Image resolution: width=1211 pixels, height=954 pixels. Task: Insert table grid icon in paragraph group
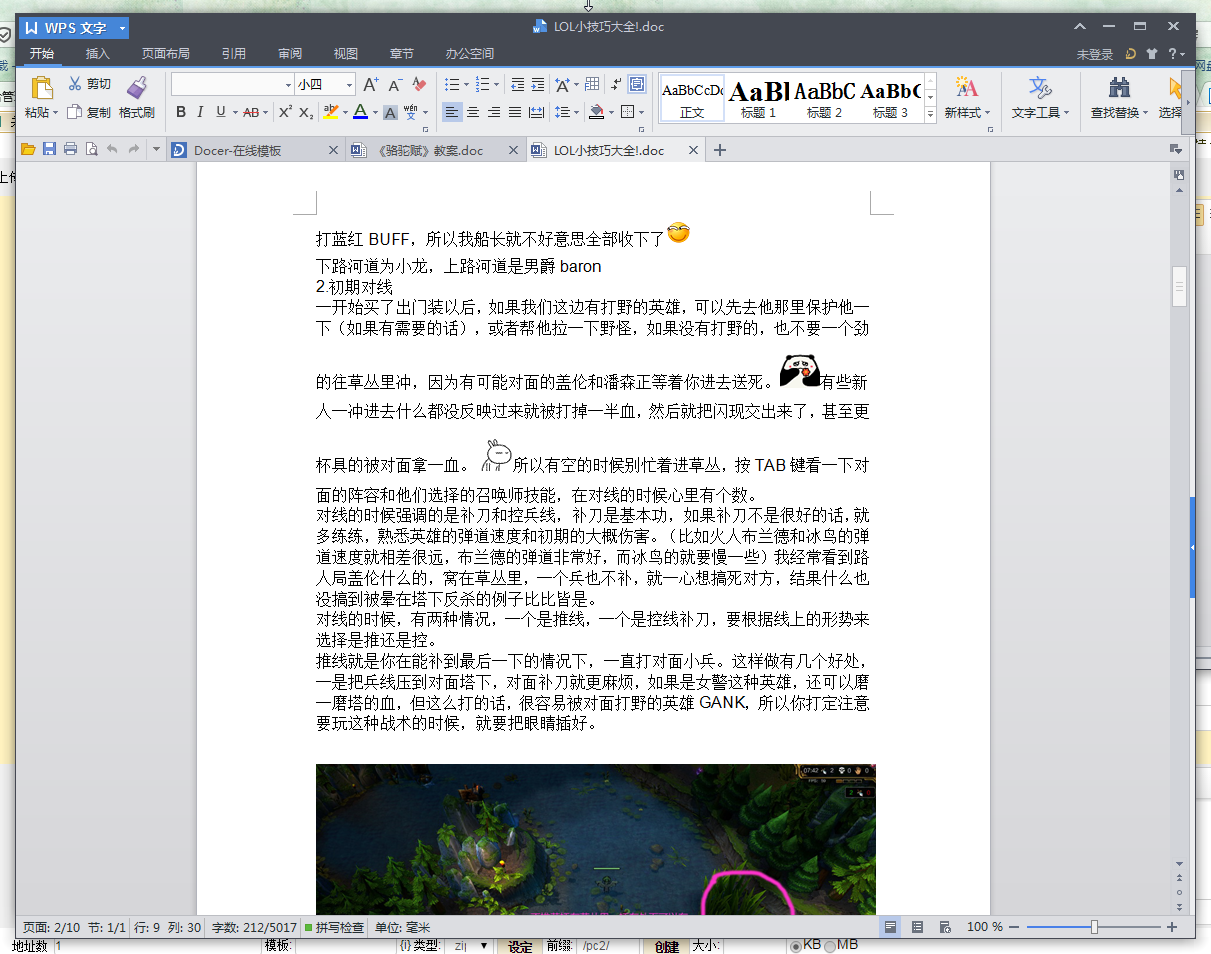click(592, 84)
